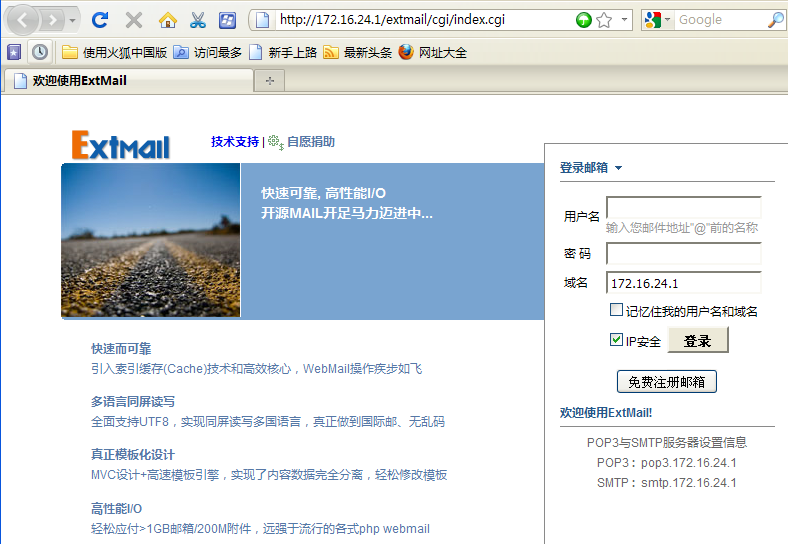Click the 域名 field showing 172.16.24.1

(683, 283)
